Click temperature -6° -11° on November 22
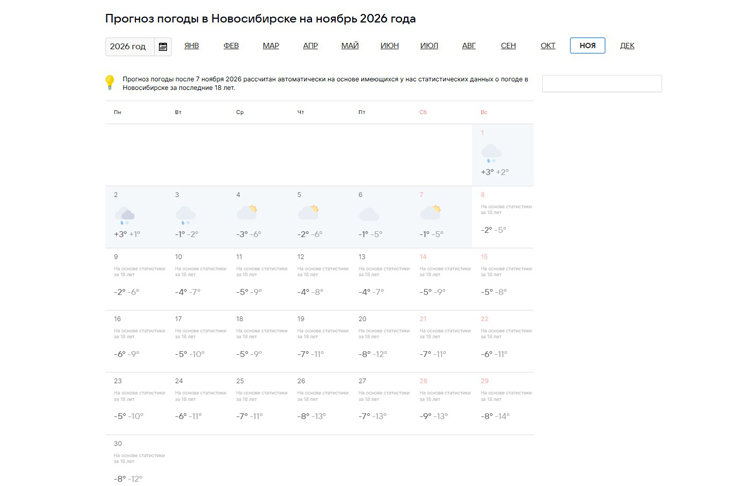 (x=494, y=354)
